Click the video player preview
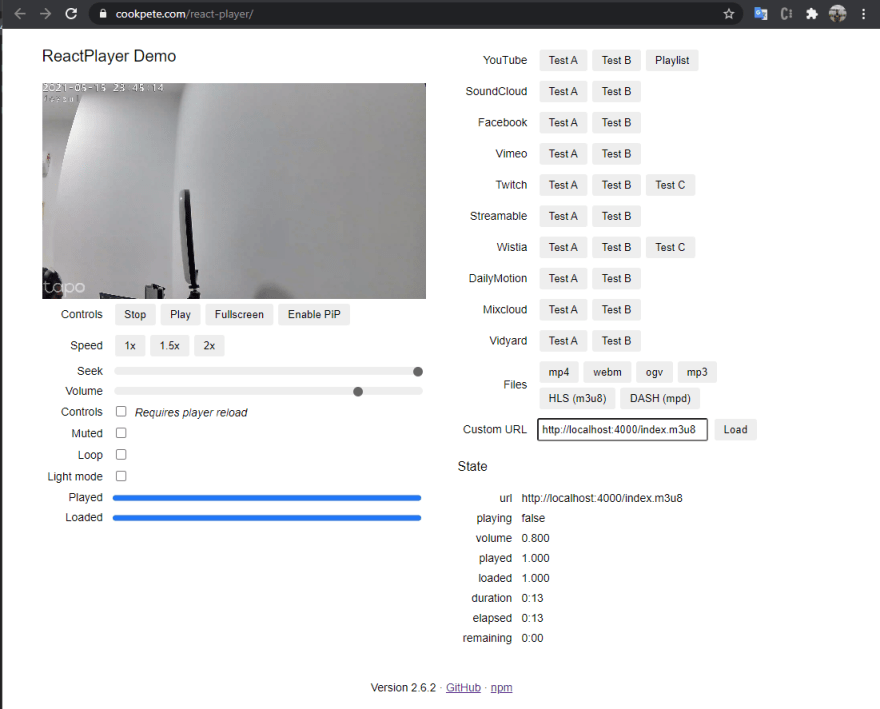The height and width of the screenshot is (709, 880). pos(234,191)
